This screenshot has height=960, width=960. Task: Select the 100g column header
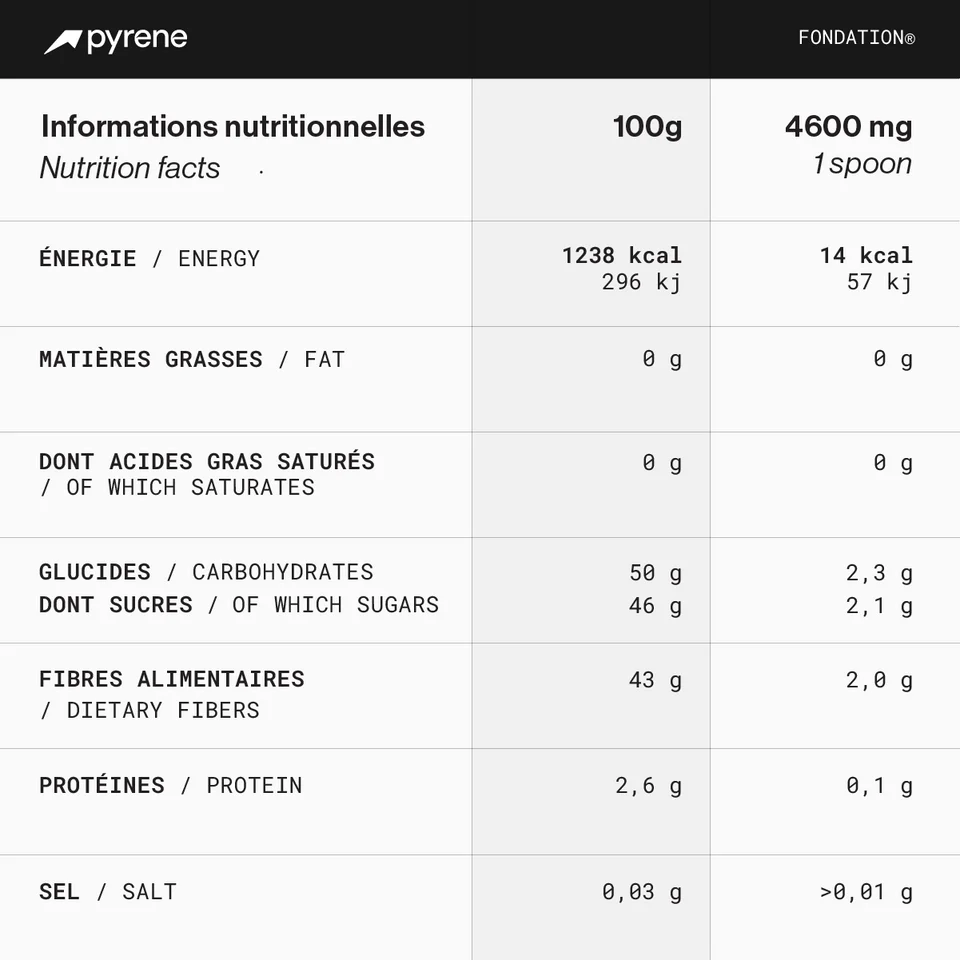647,127
